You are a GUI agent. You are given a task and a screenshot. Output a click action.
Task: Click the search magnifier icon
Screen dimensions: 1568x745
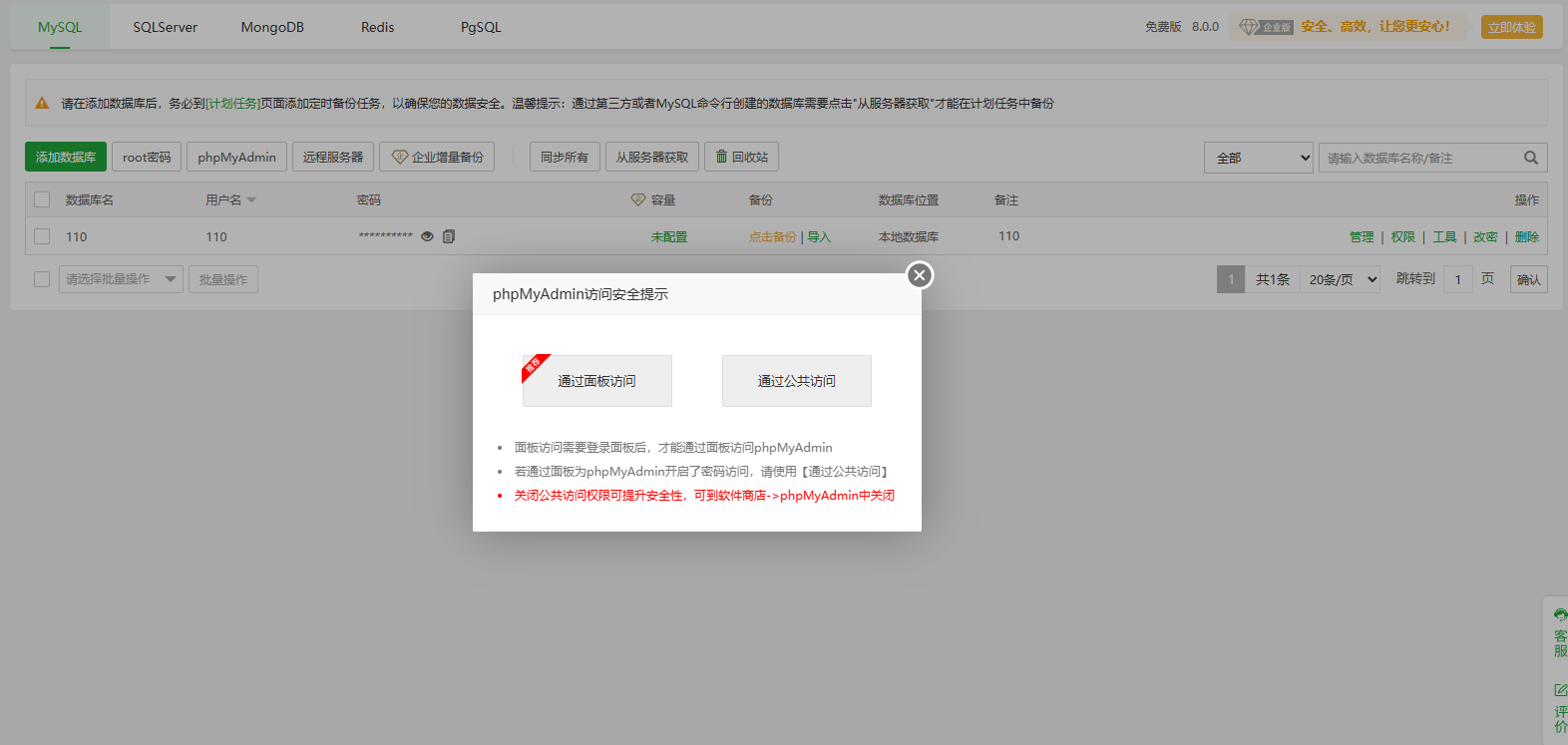click(x=1531, y=158)
